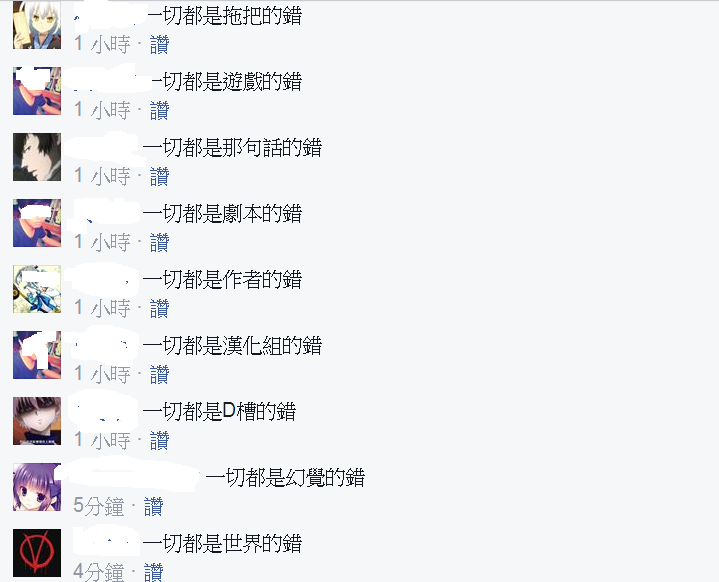Open purple-haired girl avatar beside 幻覺 comment
This screenshot has width=719, height=582.
(37, 487)
